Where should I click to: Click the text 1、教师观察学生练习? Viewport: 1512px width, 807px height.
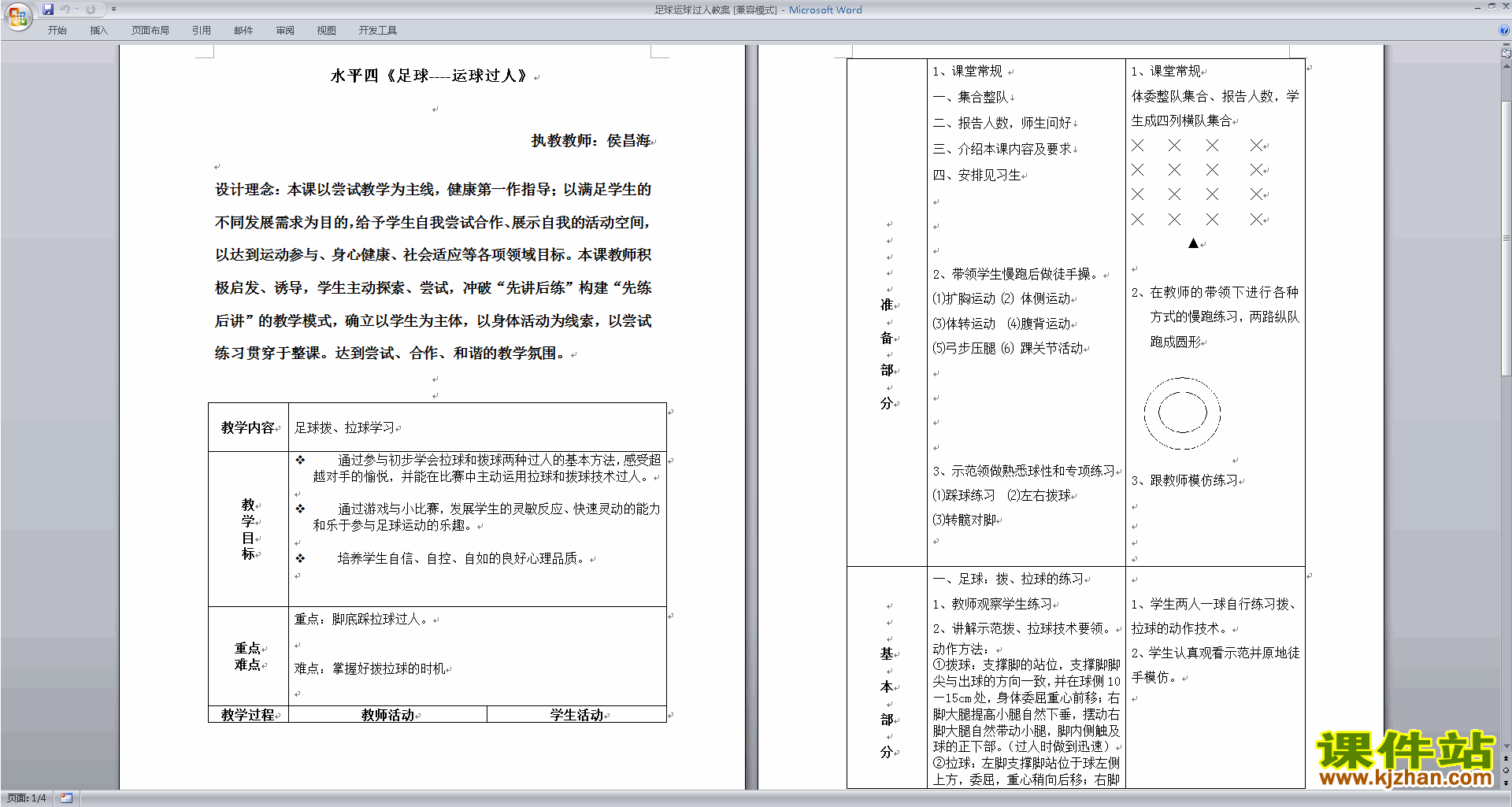coord(992,604)
